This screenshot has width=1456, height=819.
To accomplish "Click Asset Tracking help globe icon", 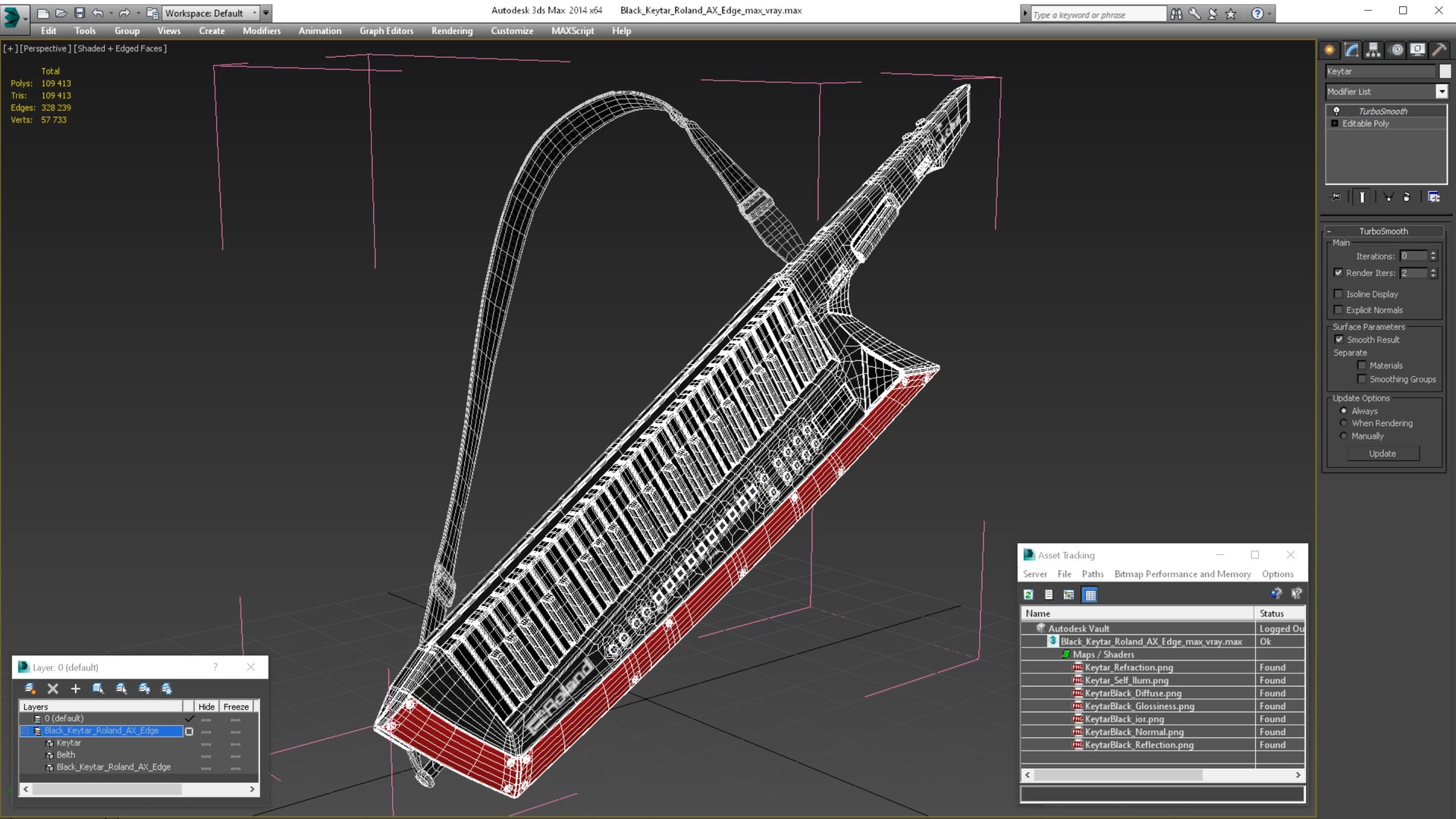I will 1276,594.
